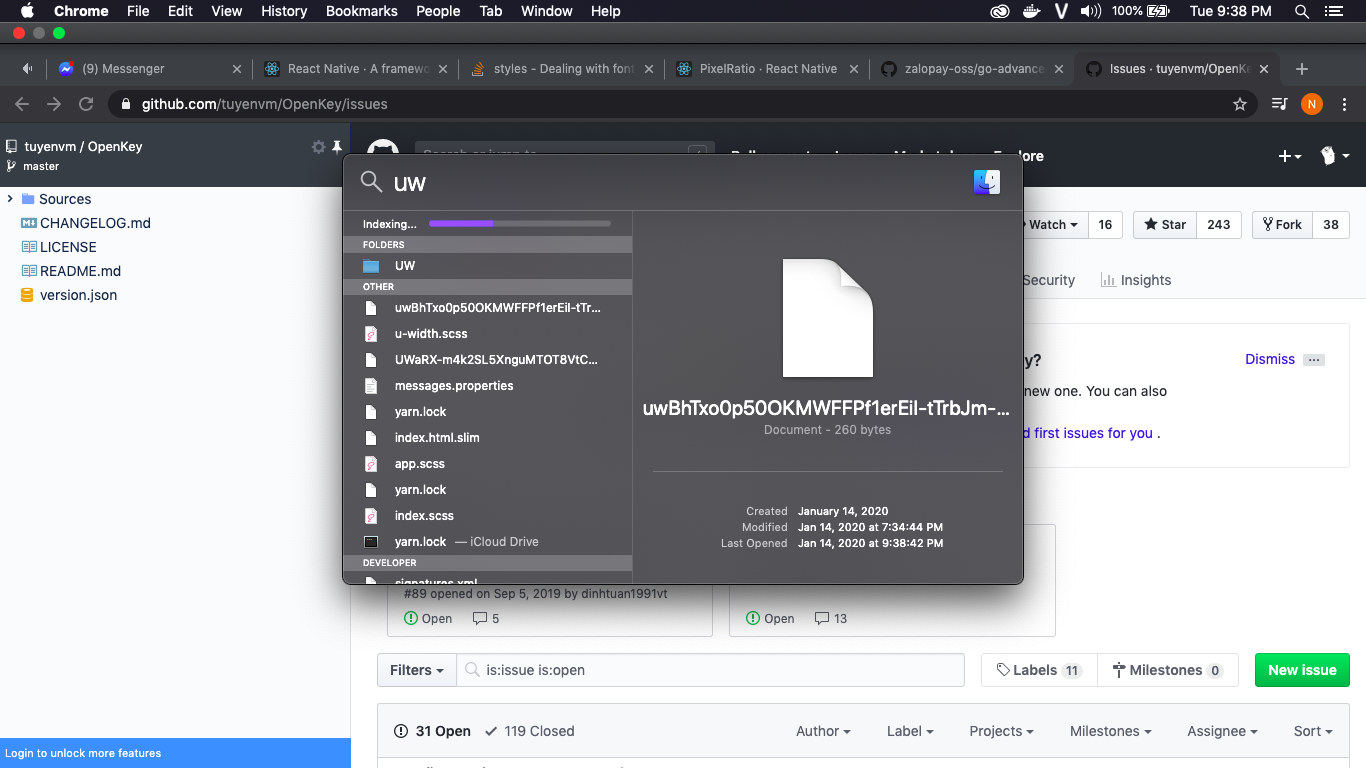
Task: Select yarn.lock in iCloud Drive result
Action: [x=488, y=542]
